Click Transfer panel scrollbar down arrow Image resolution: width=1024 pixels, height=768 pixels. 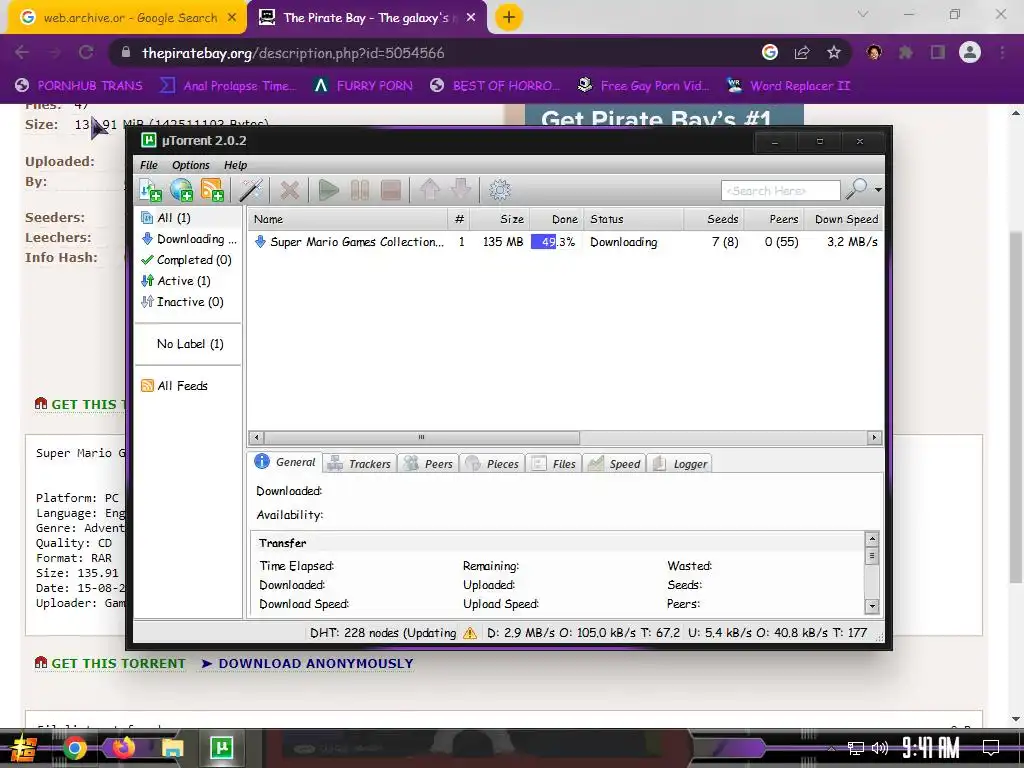point(872,606)
